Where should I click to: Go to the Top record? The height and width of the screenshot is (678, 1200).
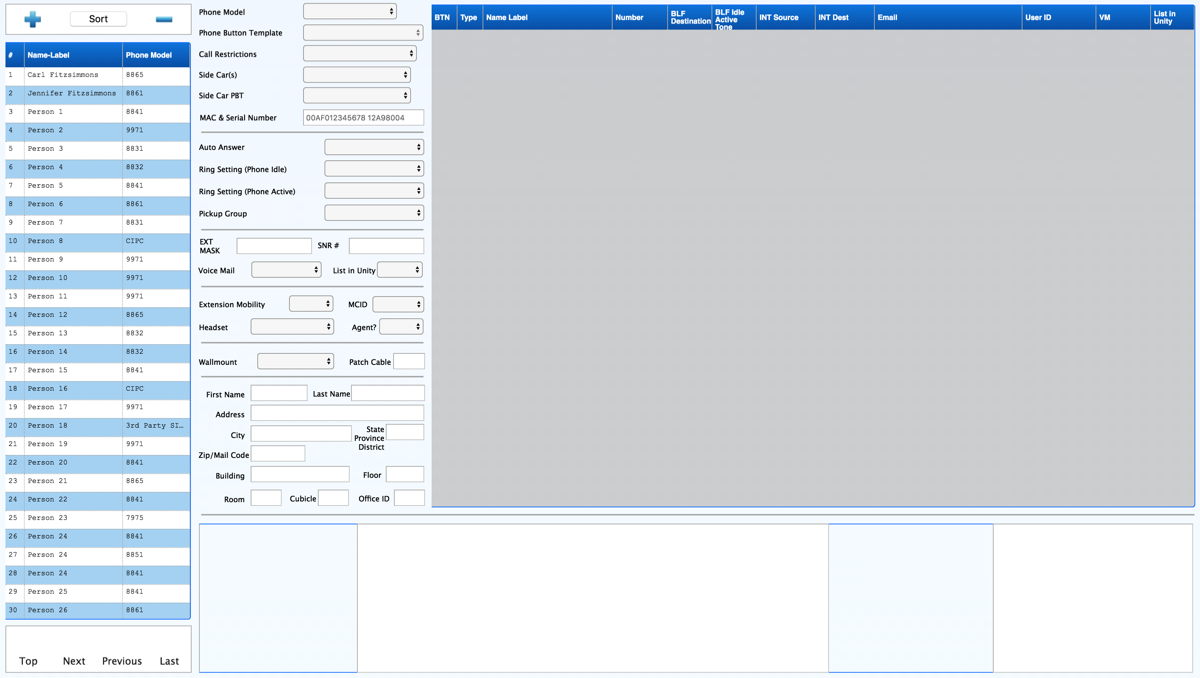[28, 661]
